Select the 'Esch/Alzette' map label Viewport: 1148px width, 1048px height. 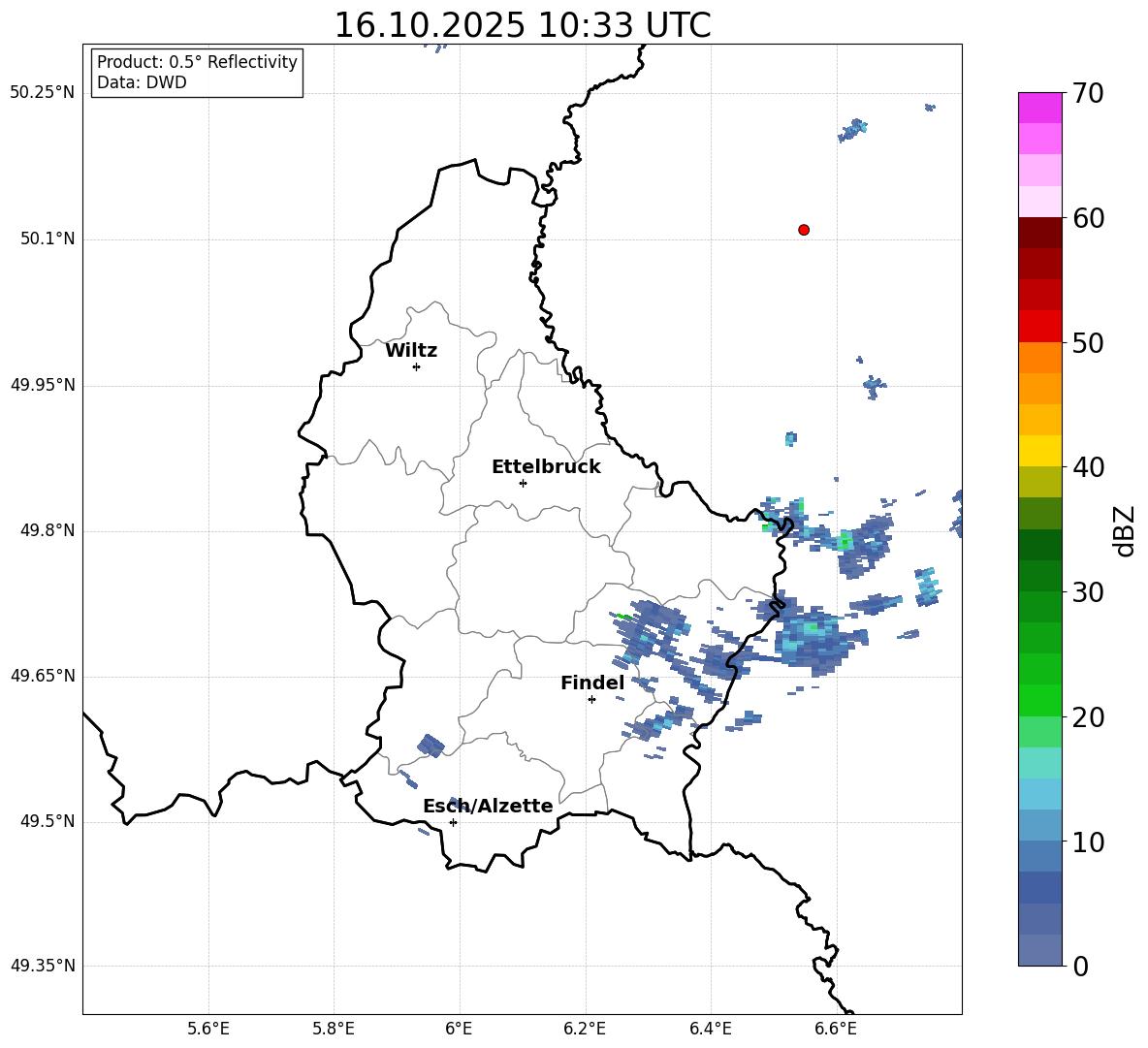pyautogui.click(x=488, y=806)
